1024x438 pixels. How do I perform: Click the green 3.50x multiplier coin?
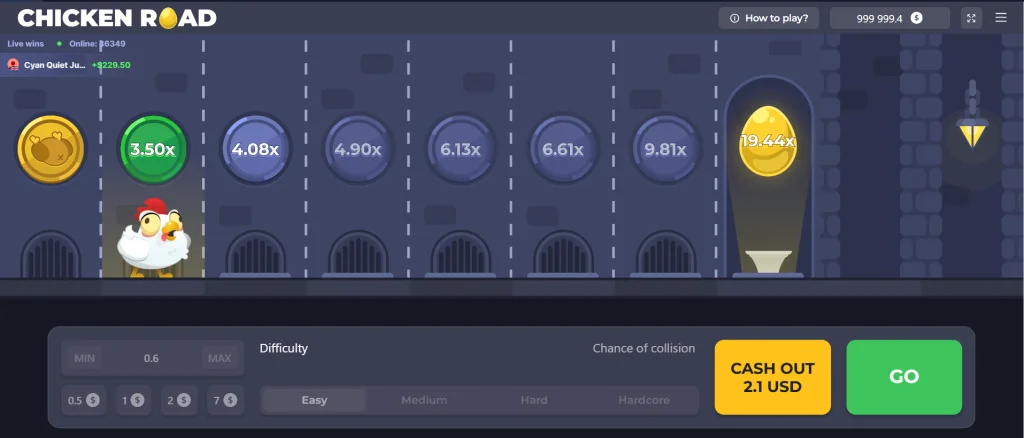(x=153, y=149)
